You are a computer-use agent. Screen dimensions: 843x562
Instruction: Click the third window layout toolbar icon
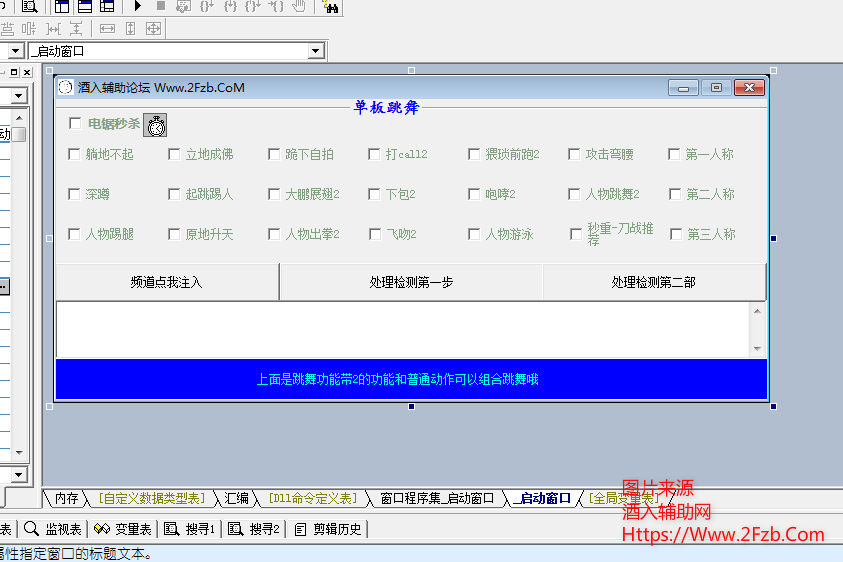pyautogui.click(x=107, y=6)
